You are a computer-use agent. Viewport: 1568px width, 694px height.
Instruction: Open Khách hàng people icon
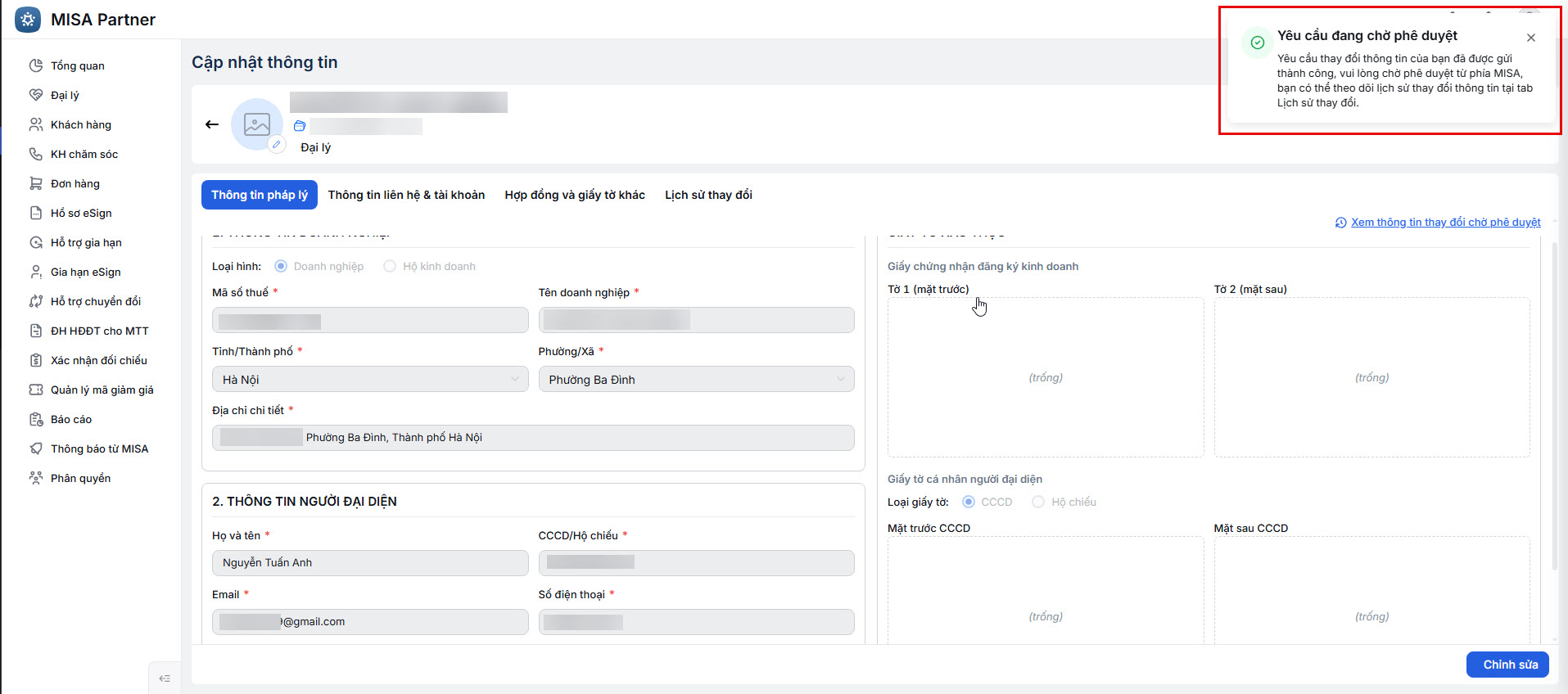coord(36,124)
